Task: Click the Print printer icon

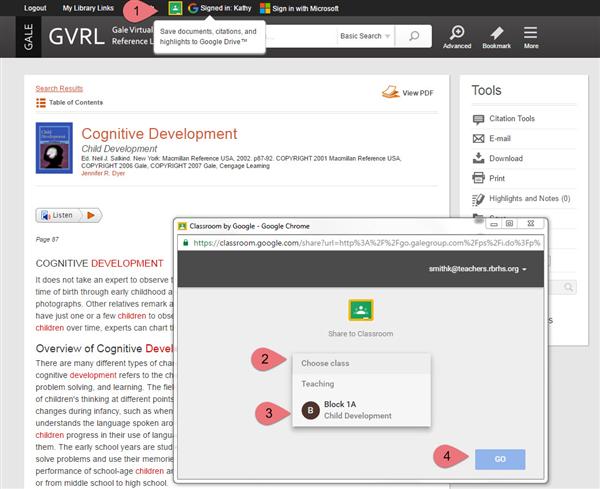Action: [478, 178]
